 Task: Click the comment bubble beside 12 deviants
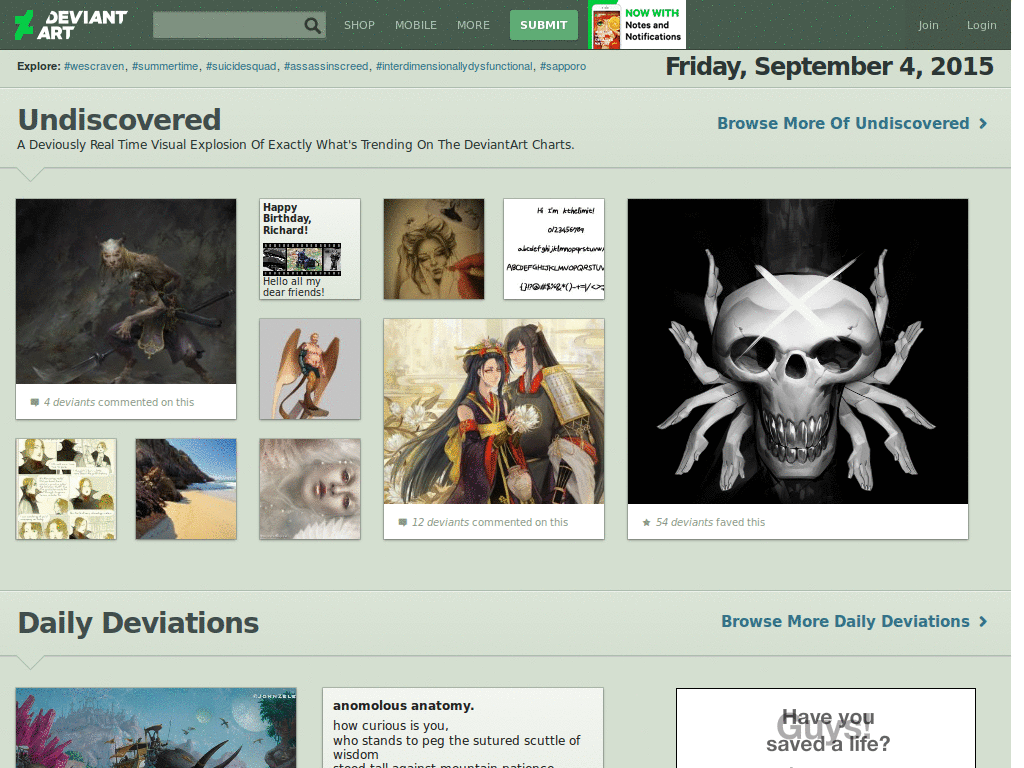[403, 522]
